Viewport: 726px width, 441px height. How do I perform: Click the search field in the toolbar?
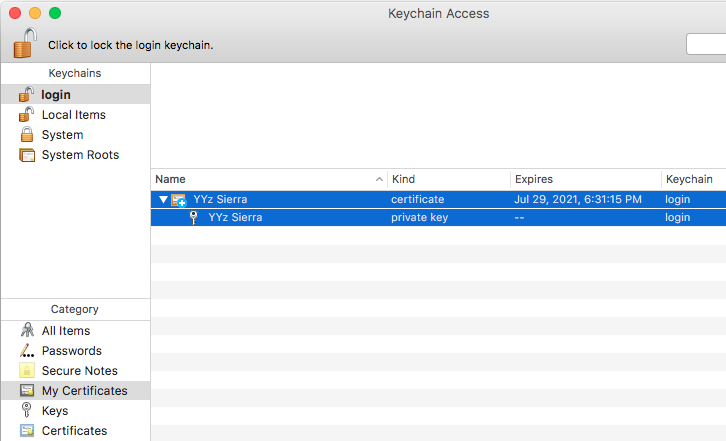click(x=706, y=44)
